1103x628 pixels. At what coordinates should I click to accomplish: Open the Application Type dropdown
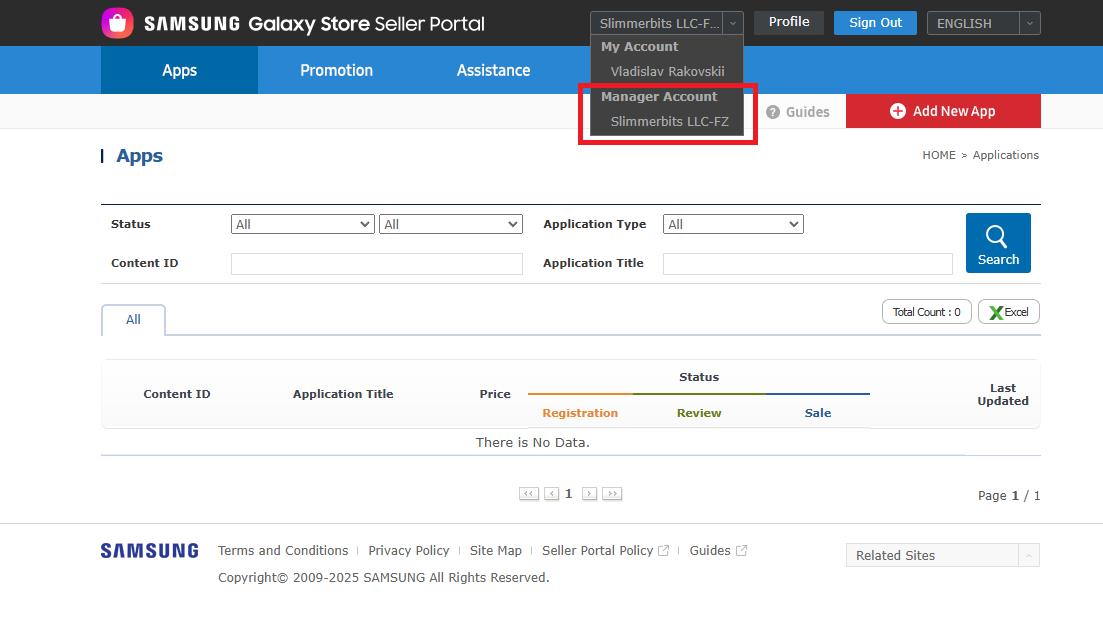pyautogui.click(x=733, y=224)
